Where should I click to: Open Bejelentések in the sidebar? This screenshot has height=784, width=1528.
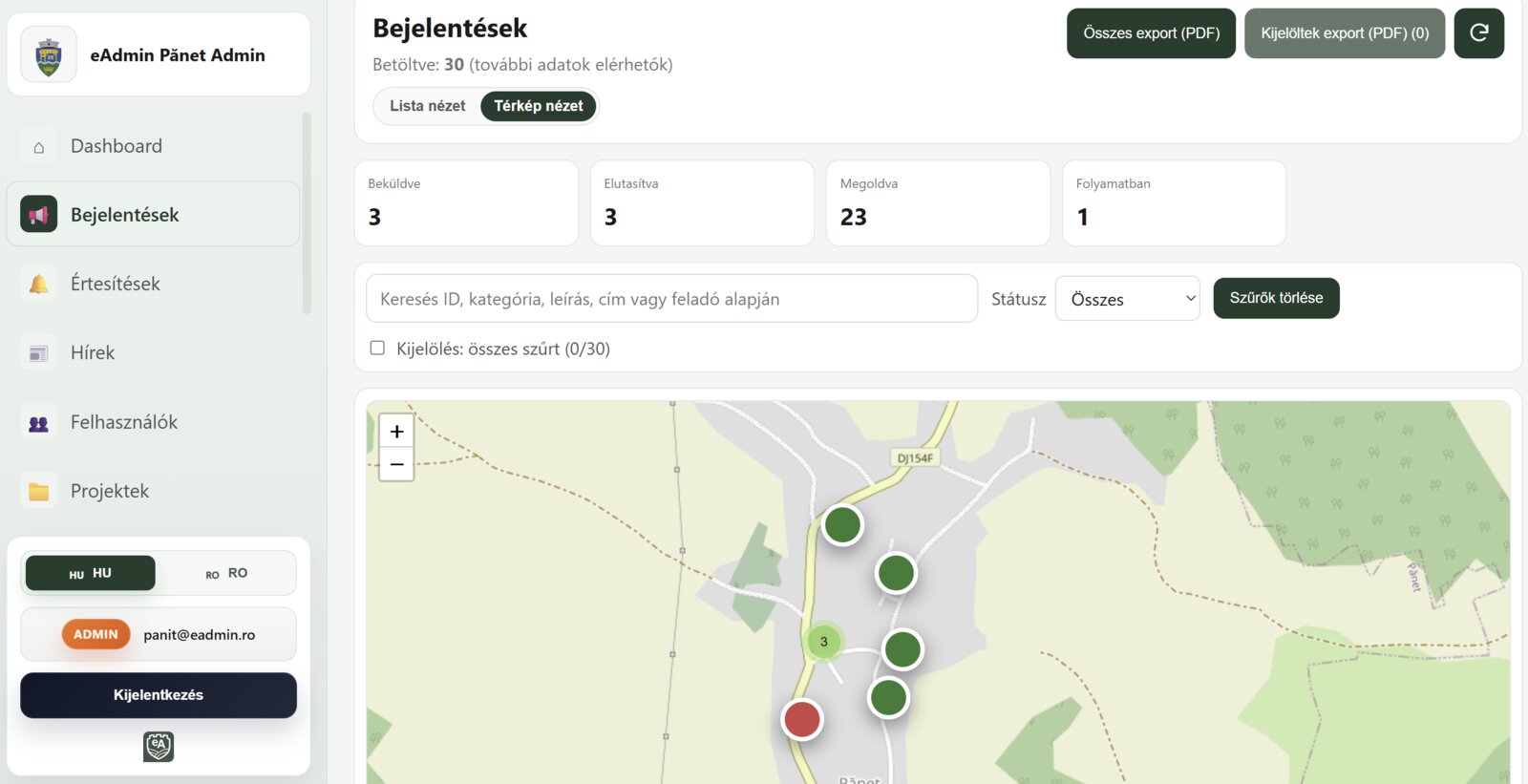click(x=153, y=215)
